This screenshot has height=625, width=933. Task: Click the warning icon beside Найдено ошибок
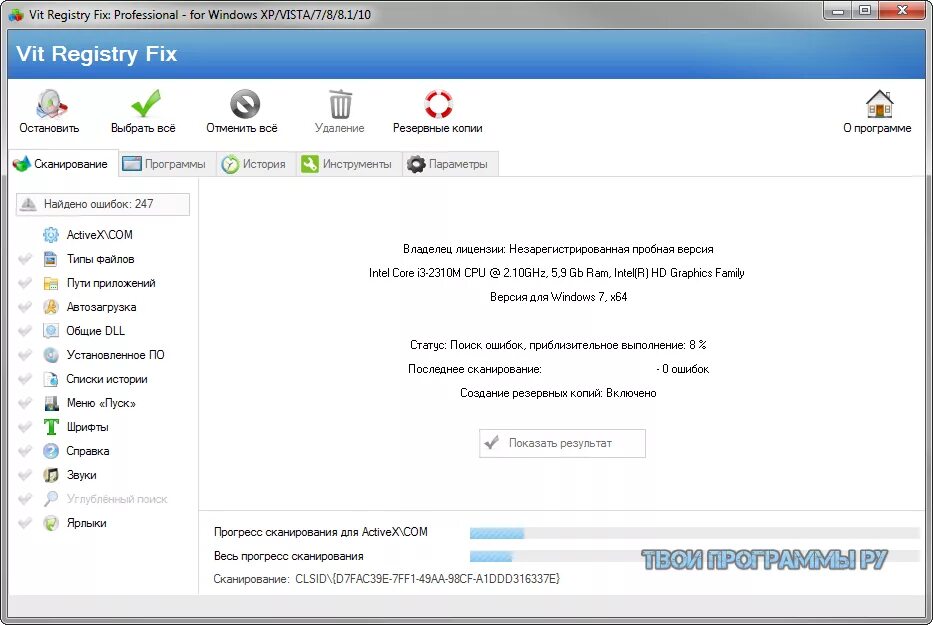[28, 204]
